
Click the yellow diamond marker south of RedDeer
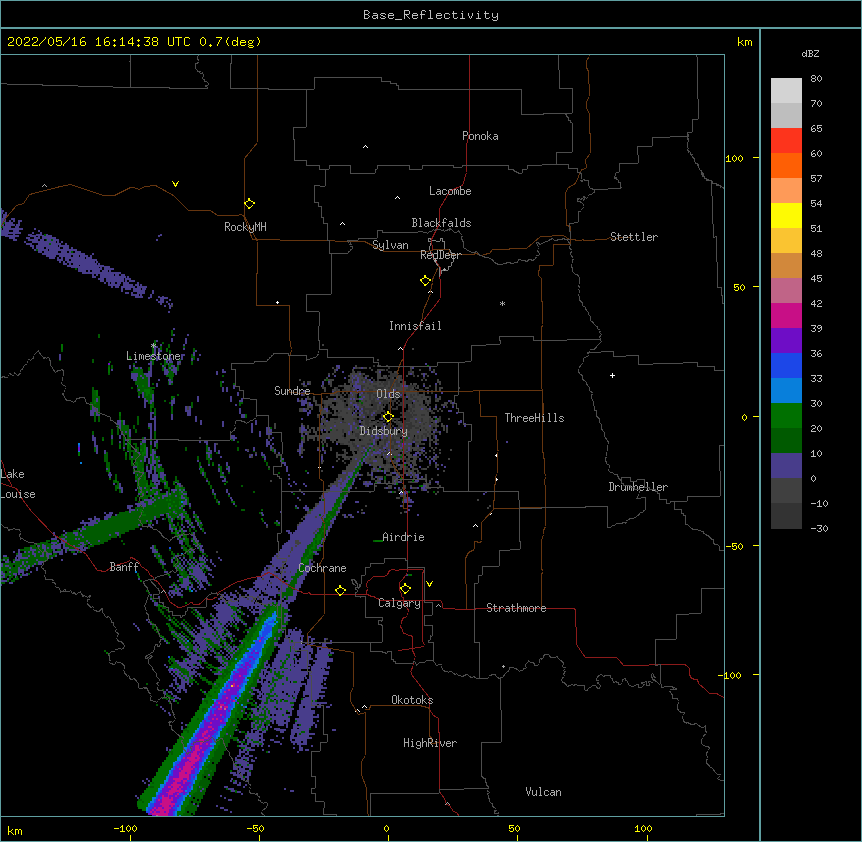[426, 281]
